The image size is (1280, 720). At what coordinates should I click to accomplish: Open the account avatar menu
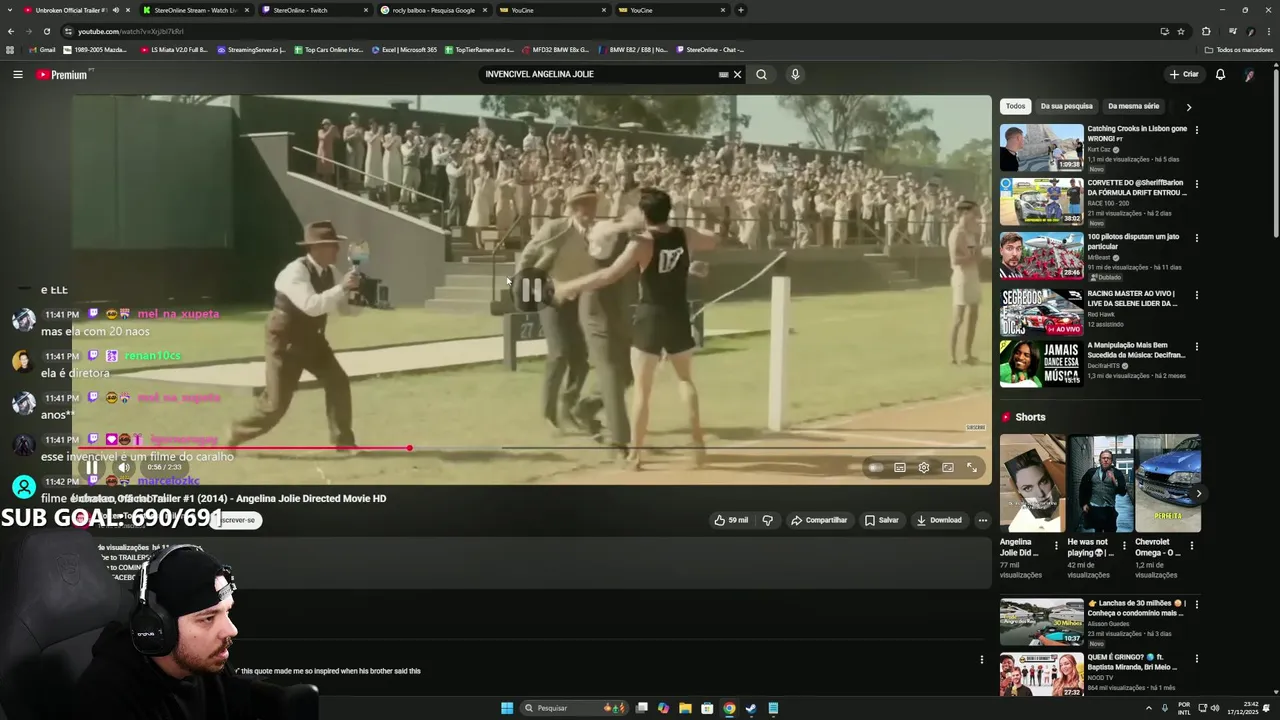[1249, 74]
